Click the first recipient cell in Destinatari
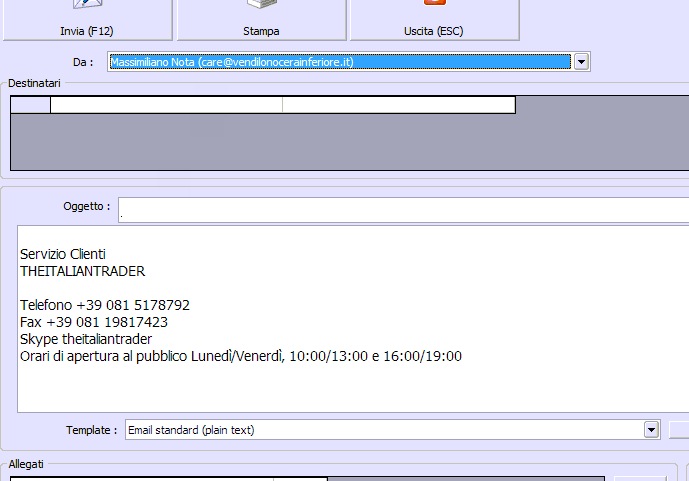Viewport: 689px width, 481px height. click(166, 105)
